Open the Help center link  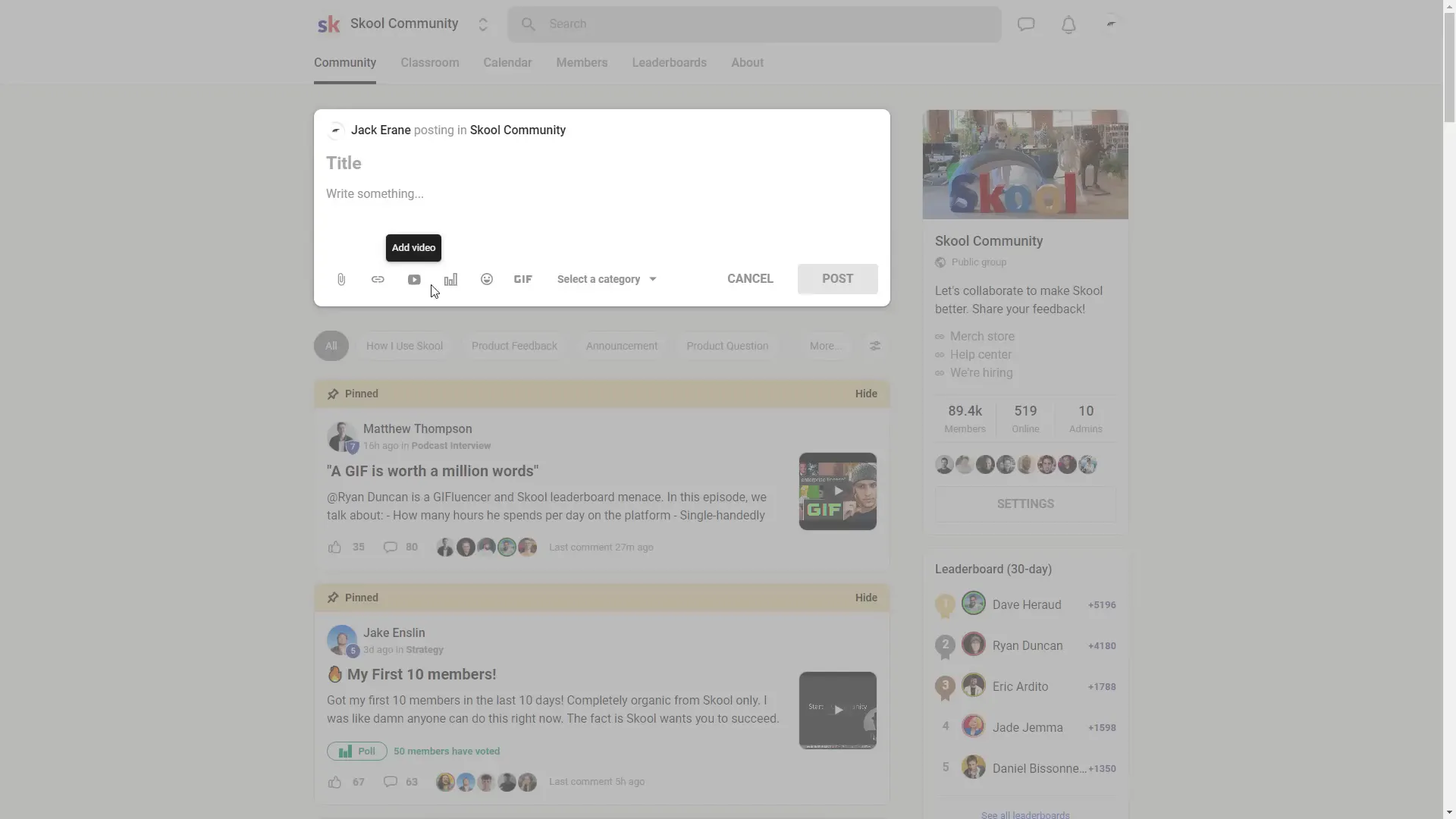tap(981, 355)
